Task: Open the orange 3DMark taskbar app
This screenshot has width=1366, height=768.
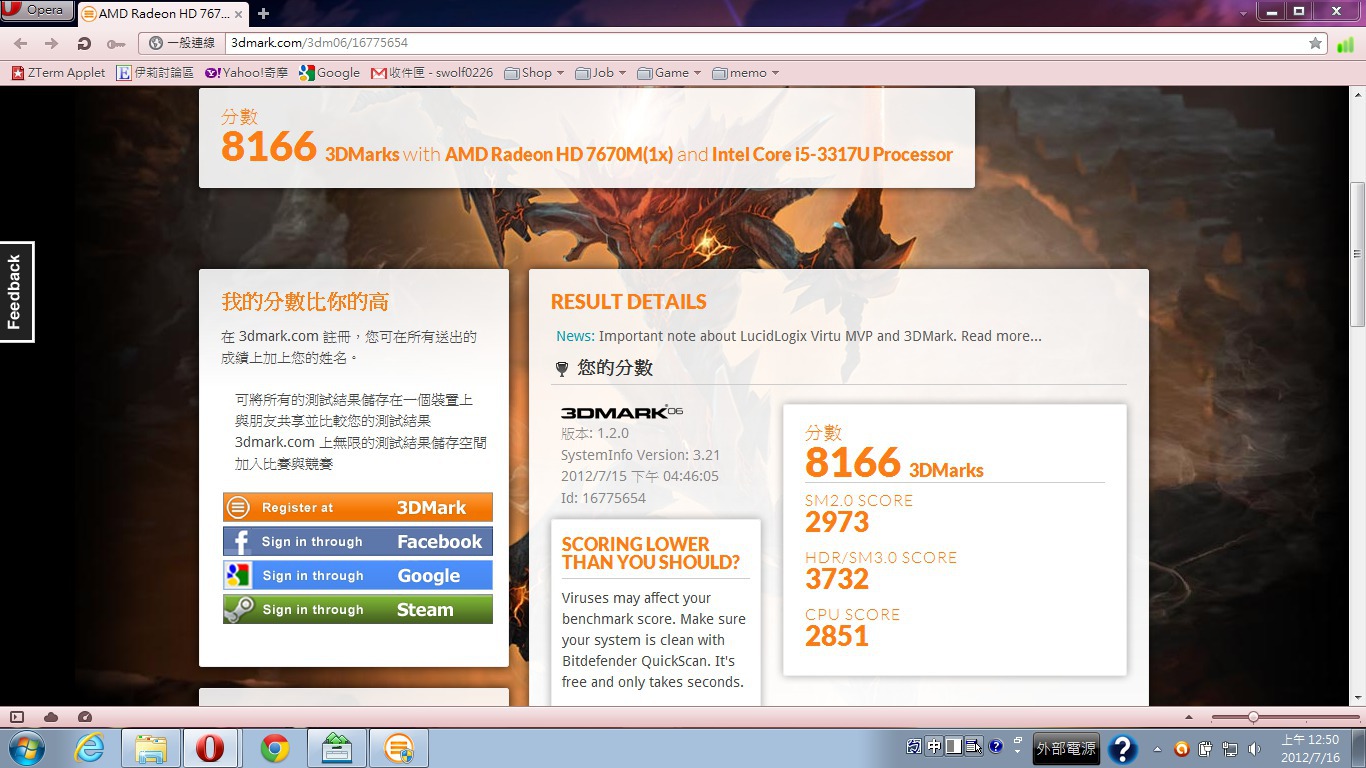Action: coord(399,748)
